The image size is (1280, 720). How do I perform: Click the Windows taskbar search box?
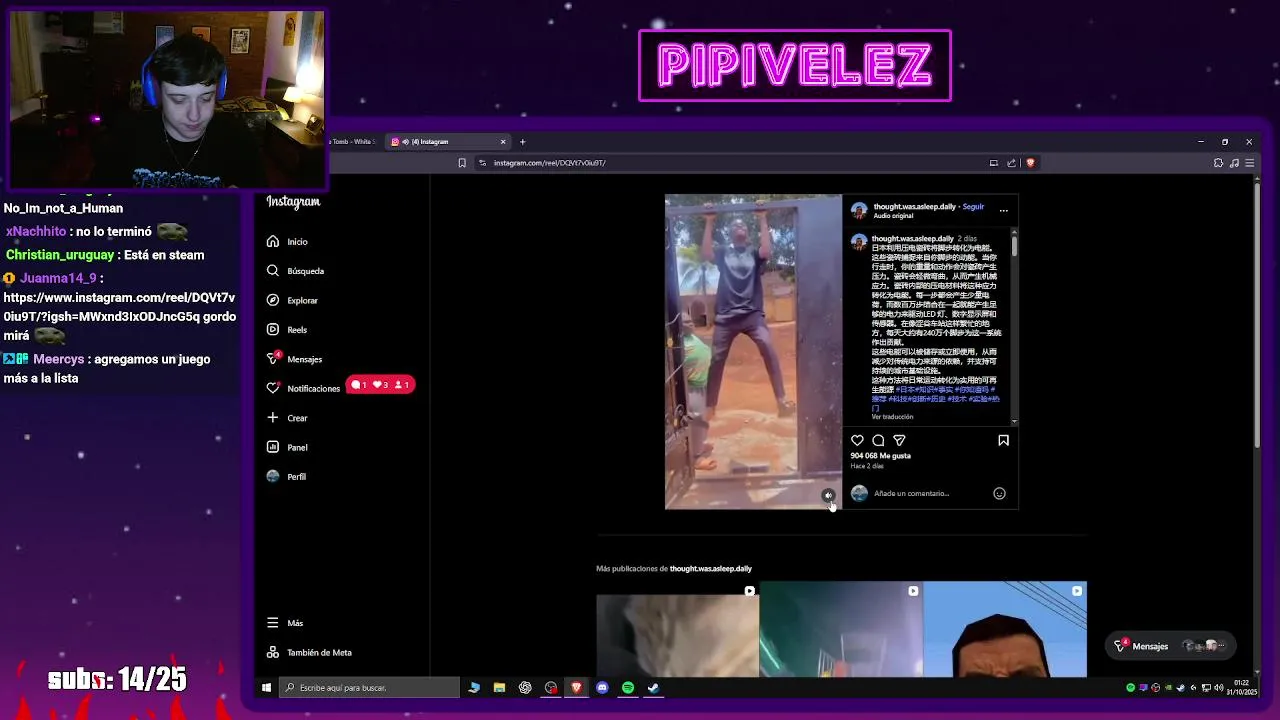coord(368,688)
